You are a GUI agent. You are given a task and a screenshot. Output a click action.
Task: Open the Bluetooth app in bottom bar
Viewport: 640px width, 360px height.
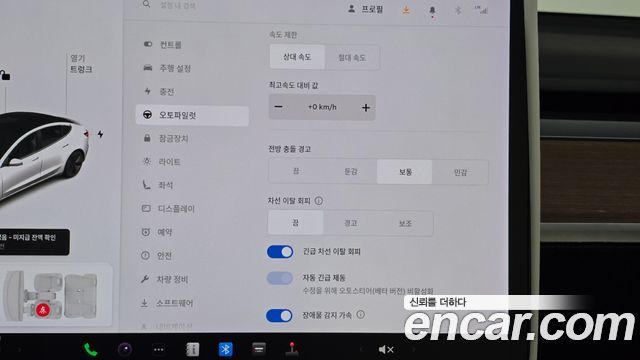[225, 349]
